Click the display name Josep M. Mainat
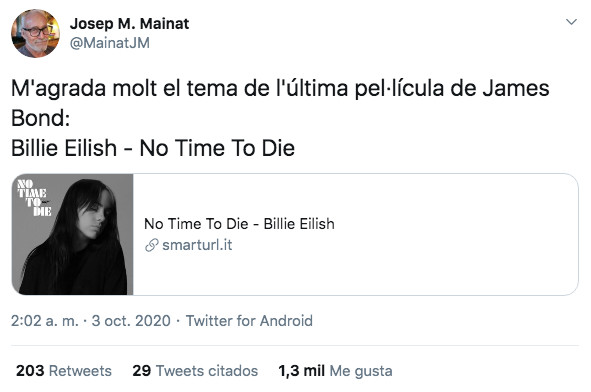Viewport: 591px width, 392px height. point(129,24)
